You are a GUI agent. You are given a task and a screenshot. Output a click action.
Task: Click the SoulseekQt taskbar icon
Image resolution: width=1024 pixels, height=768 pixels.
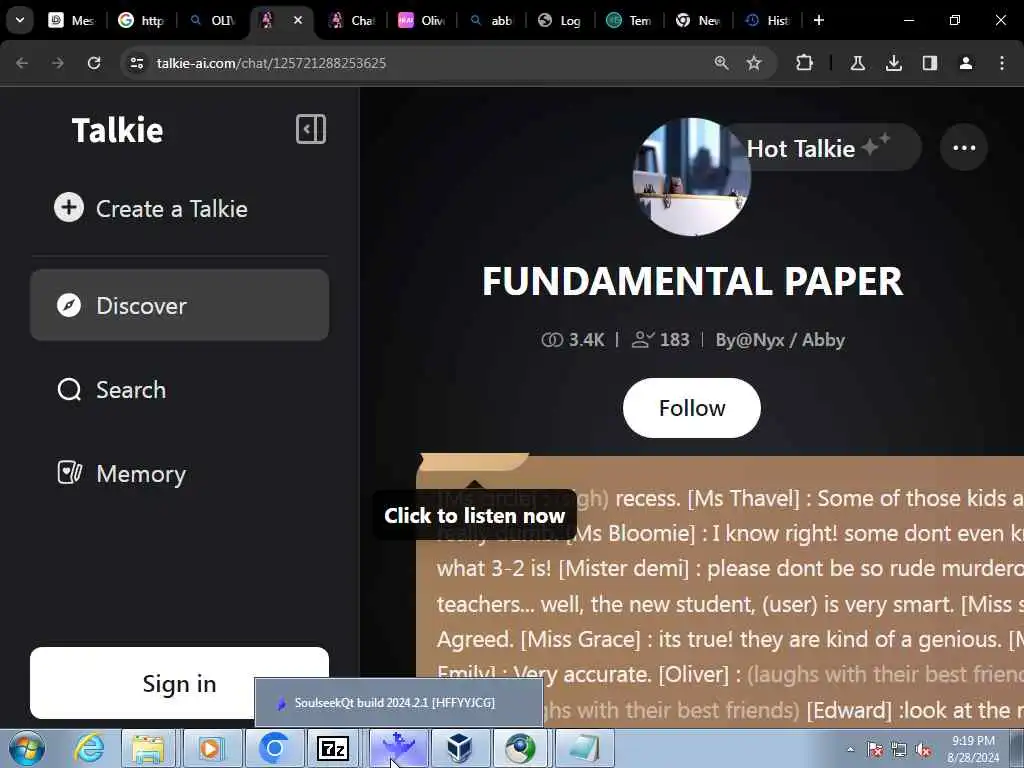pos(398,748)
